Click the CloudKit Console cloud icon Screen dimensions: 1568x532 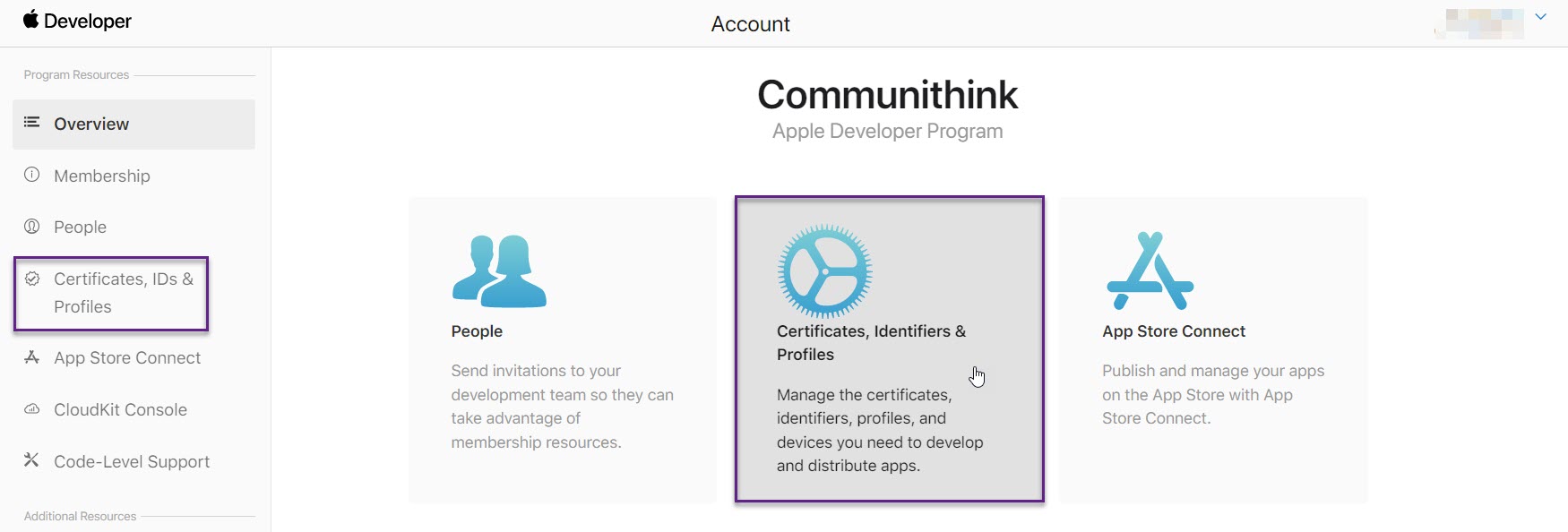tap(31, 409)
